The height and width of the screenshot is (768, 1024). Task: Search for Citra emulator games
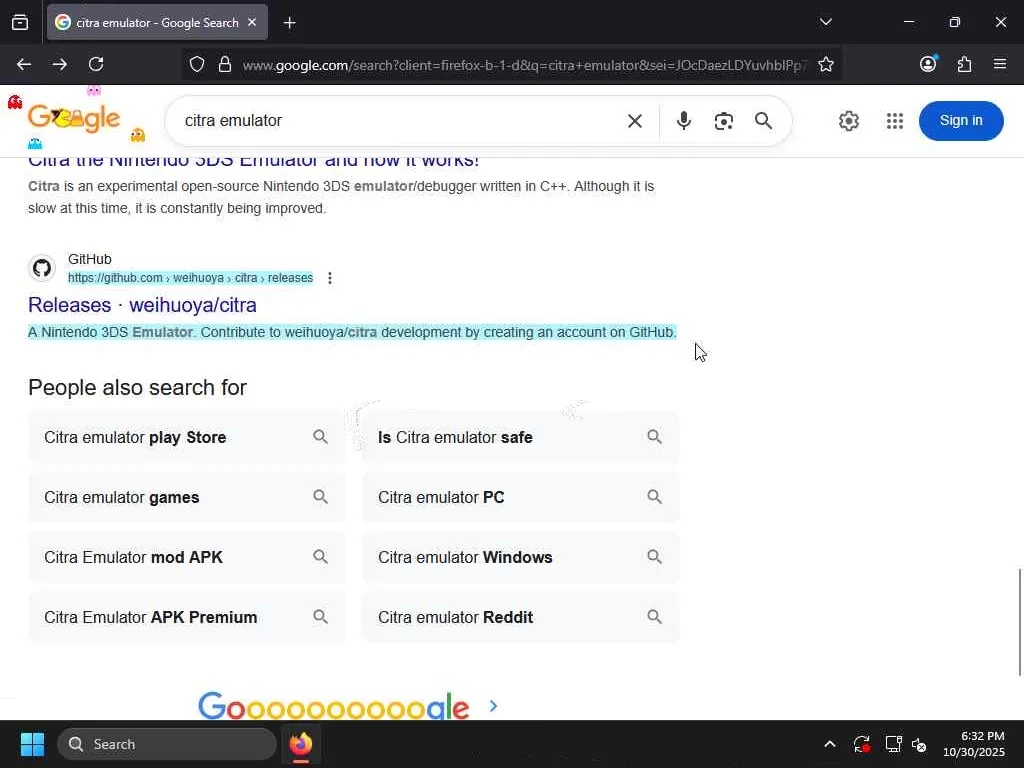point(186,497)
